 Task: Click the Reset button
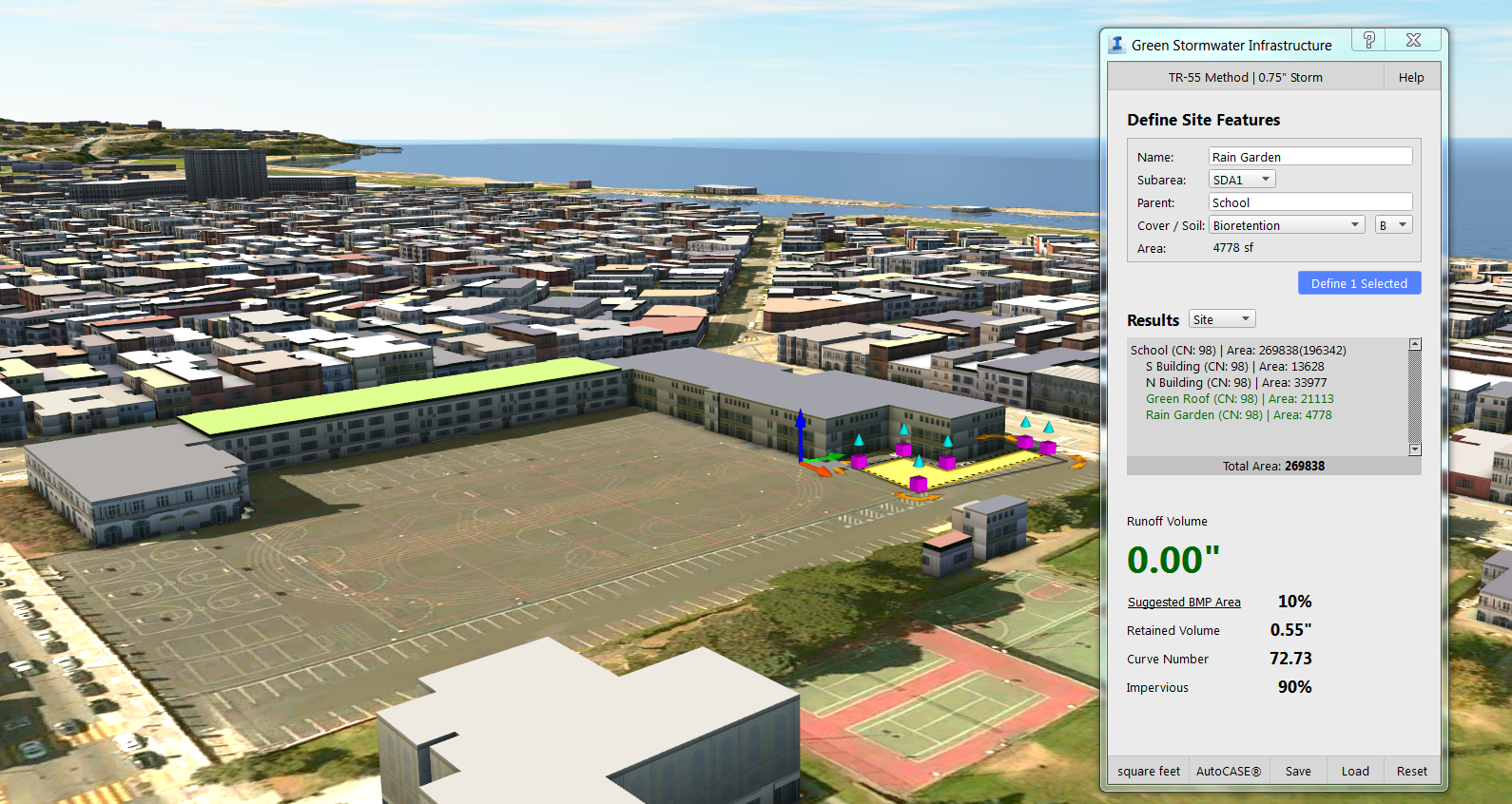point(1412,771)
